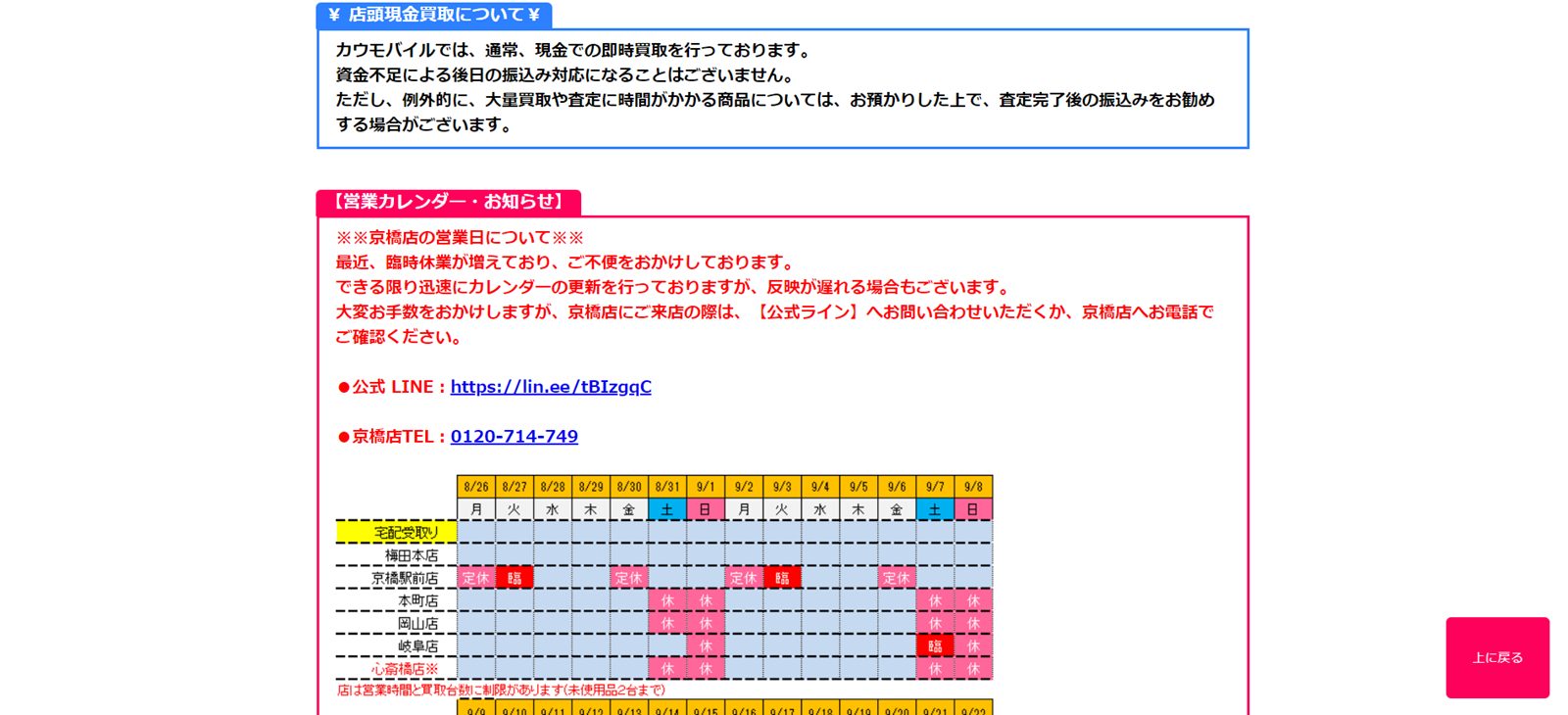Select the 月 cell under 8/26
The image size is (1568, 715).
coord(476,509)
